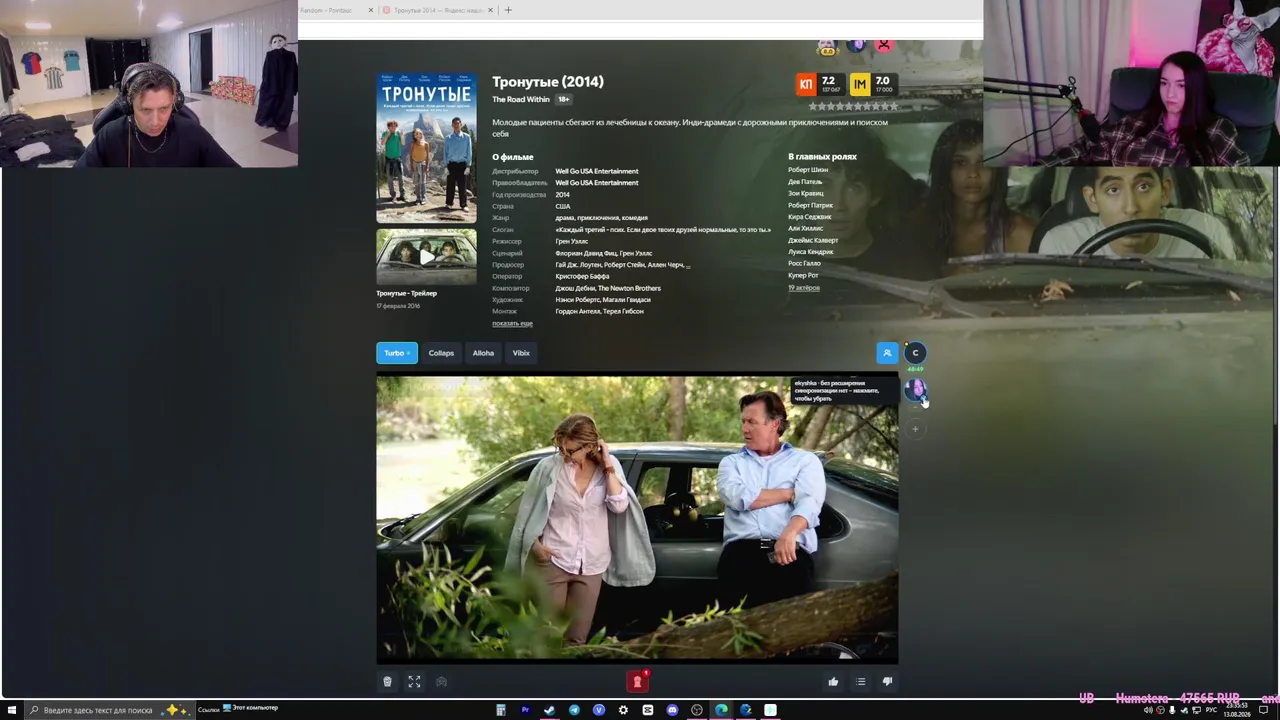1280x720 pixels.
Task: Open director Грен Уэллс link
Action: click(572, 241)
